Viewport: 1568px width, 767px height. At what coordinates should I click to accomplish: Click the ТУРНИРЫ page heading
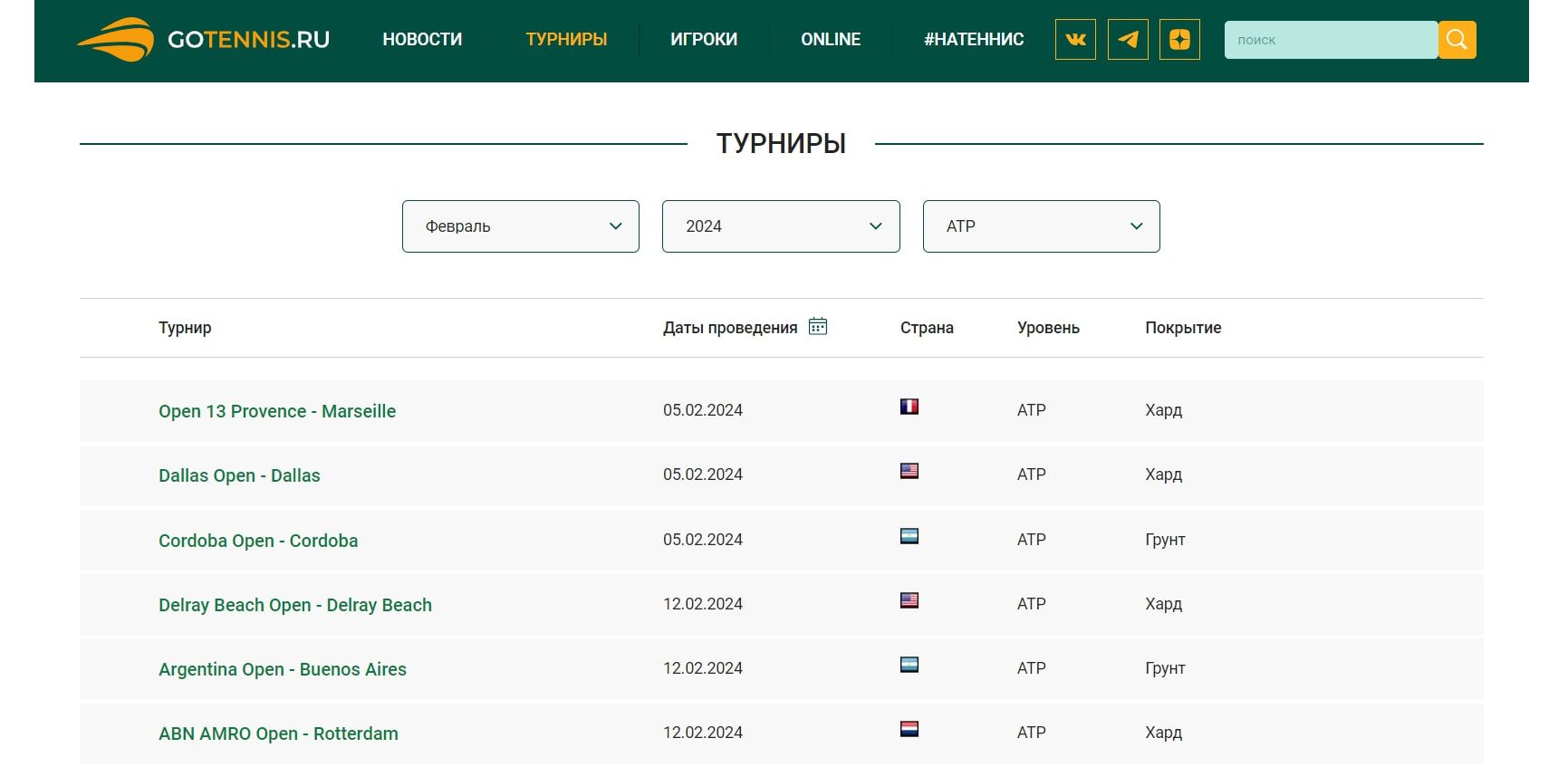point(781,143)
